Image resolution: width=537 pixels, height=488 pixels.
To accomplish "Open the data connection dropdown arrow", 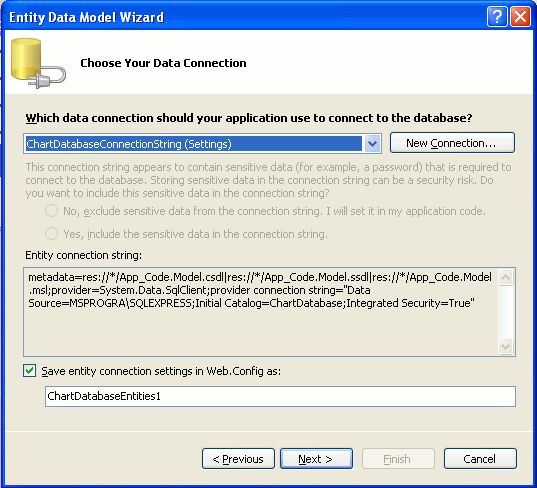I will click(372, 143).
